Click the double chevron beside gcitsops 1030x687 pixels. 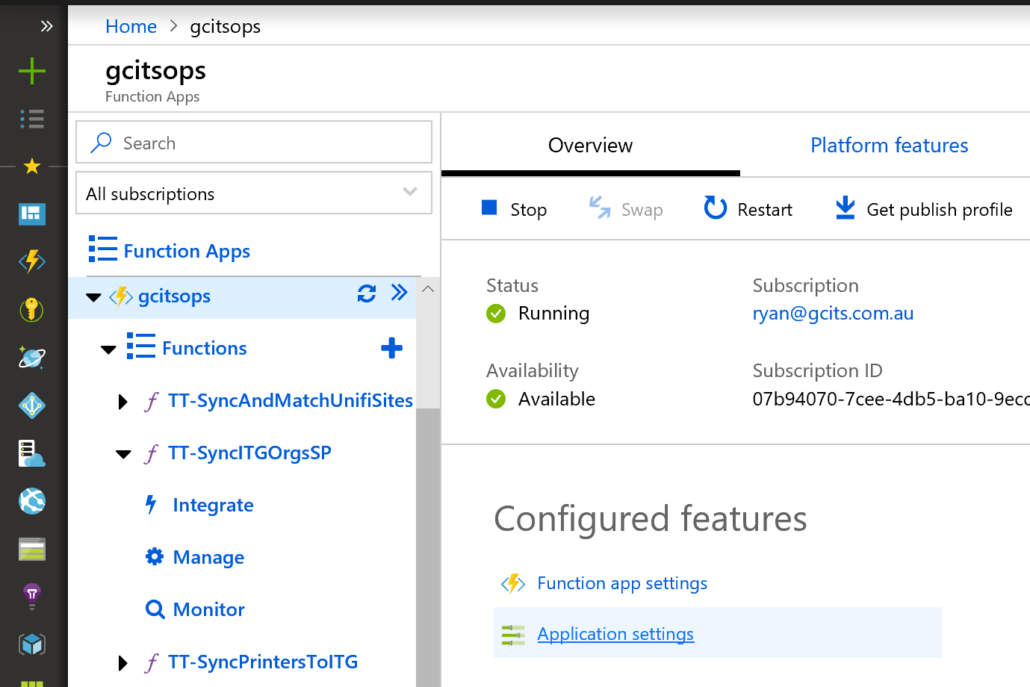point(399,293)
